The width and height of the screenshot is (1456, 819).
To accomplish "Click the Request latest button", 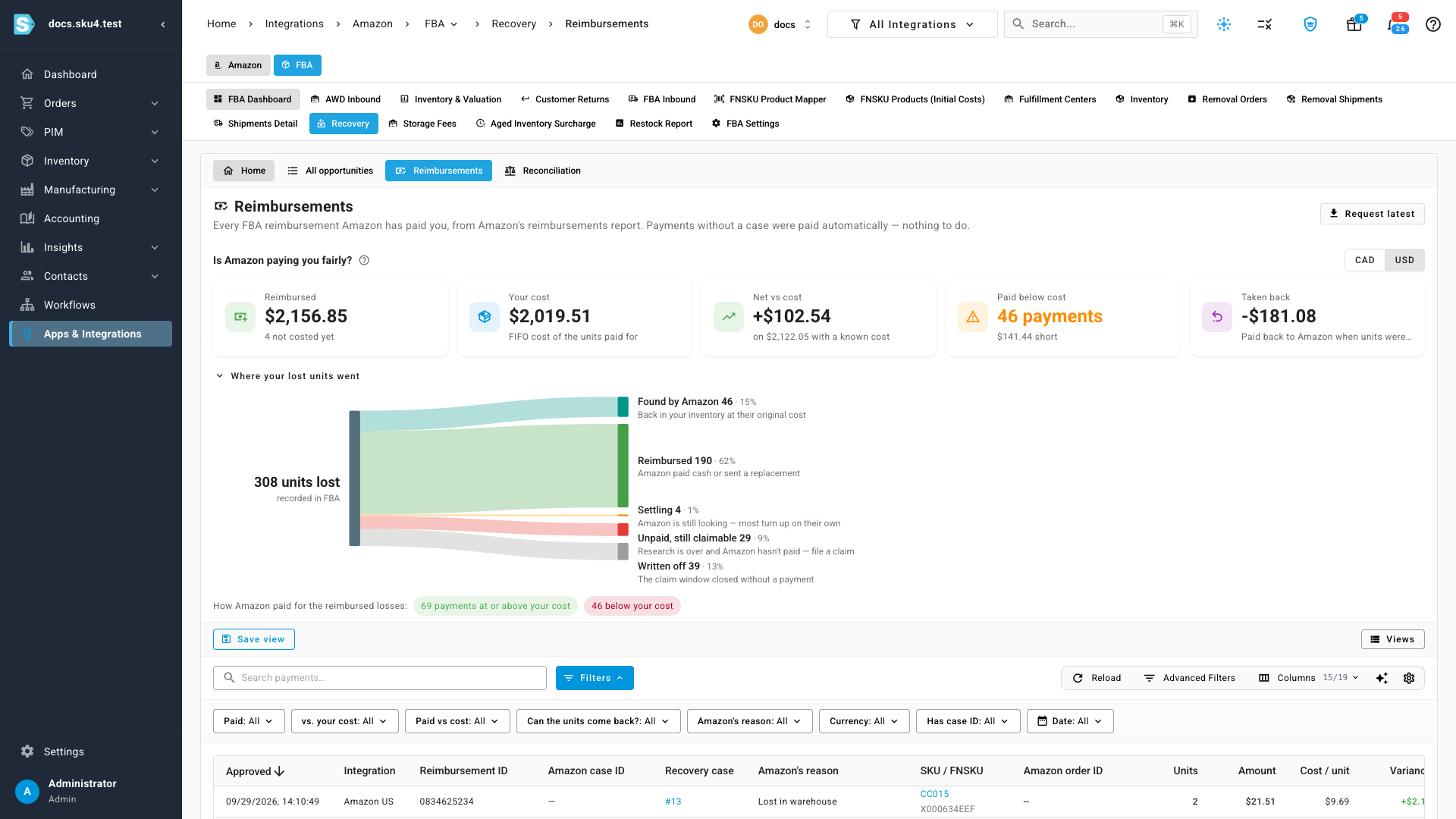I will pyautogui.click(x=1372, y=214).
